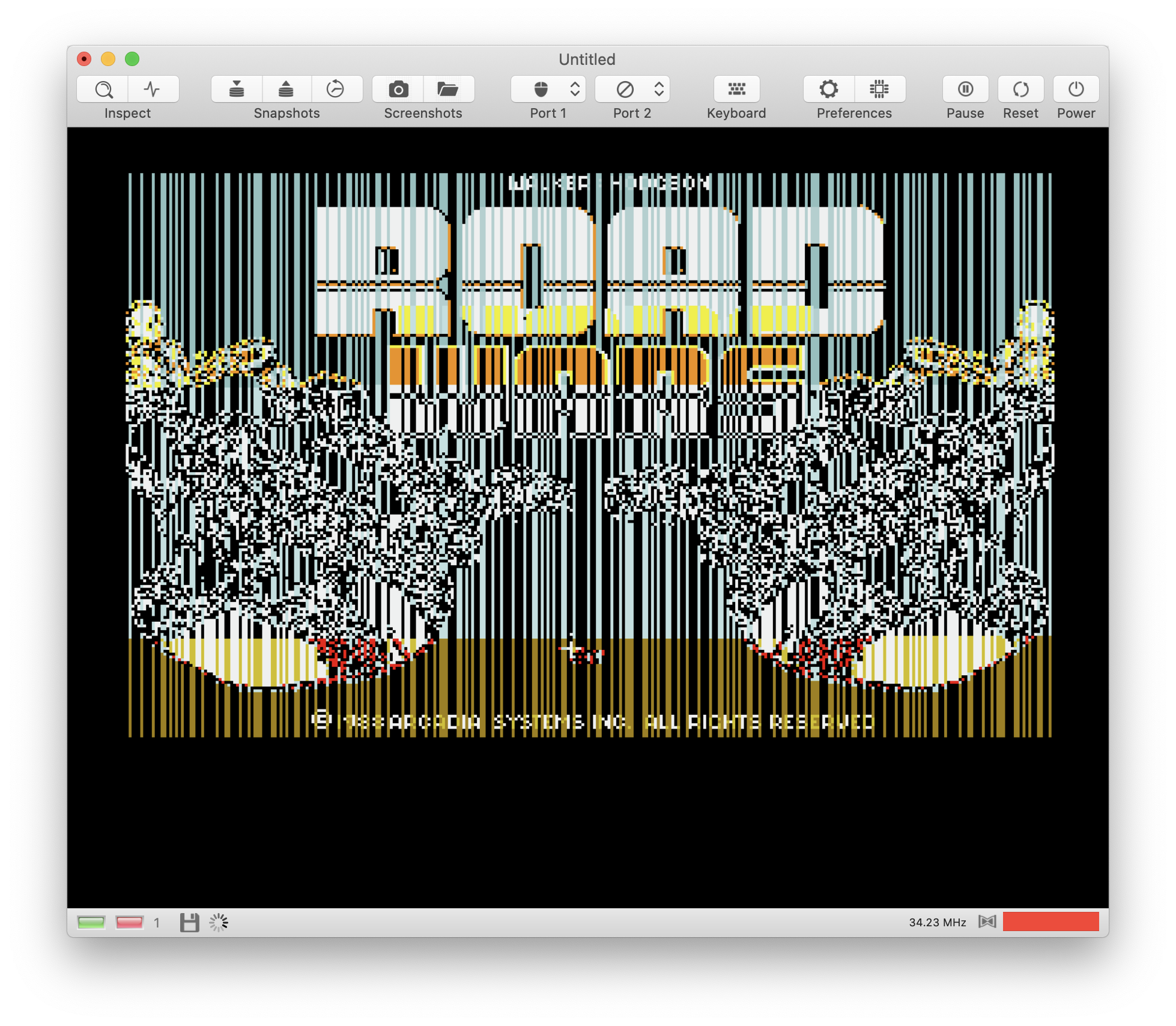The height and width of the screenshot is (1026, 1176).
Task: Open the screenshots folder icon
Action: pyautogui.click(x=448, y=90)
